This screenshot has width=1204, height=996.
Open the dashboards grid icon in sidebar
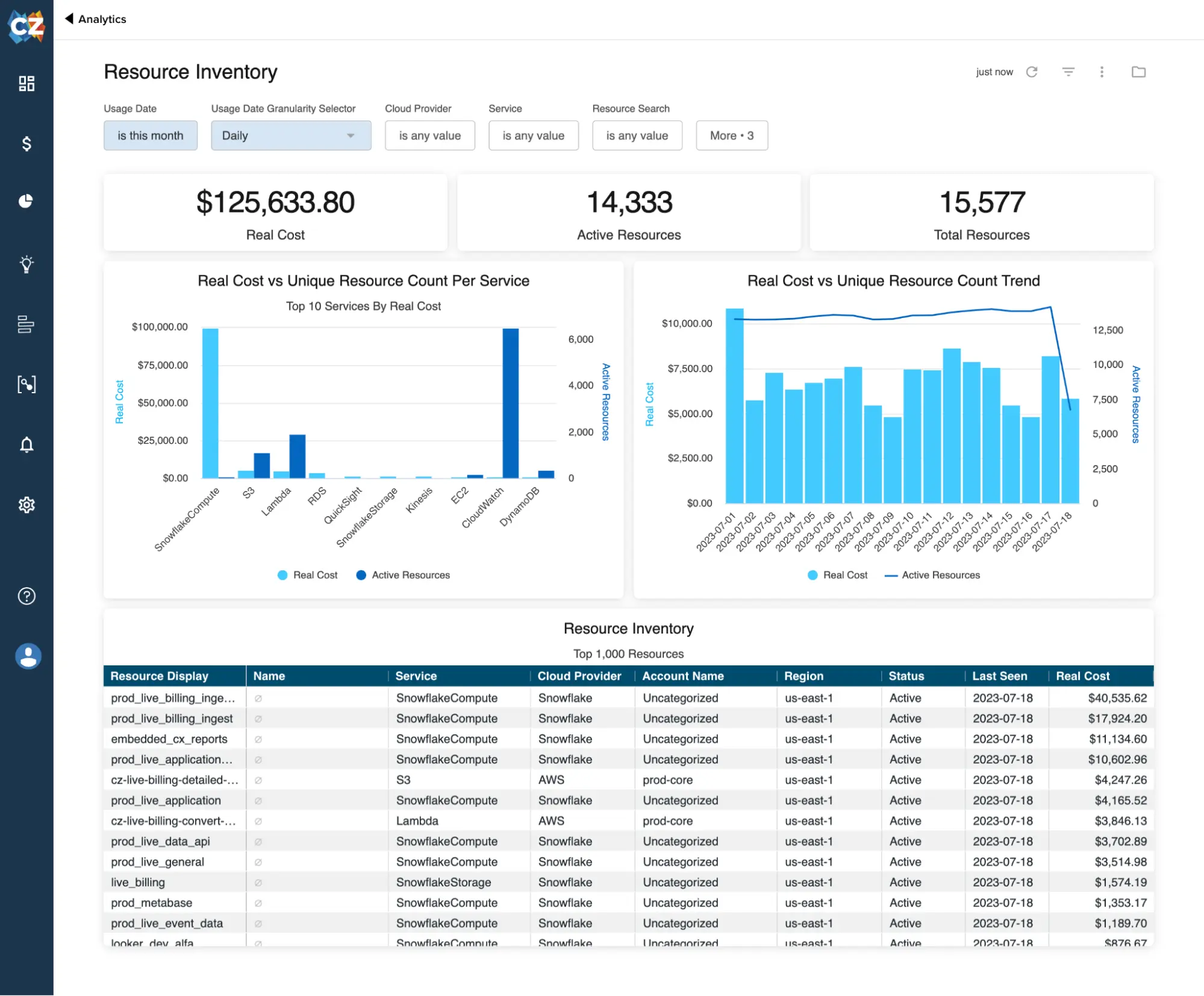pos(27,83)
